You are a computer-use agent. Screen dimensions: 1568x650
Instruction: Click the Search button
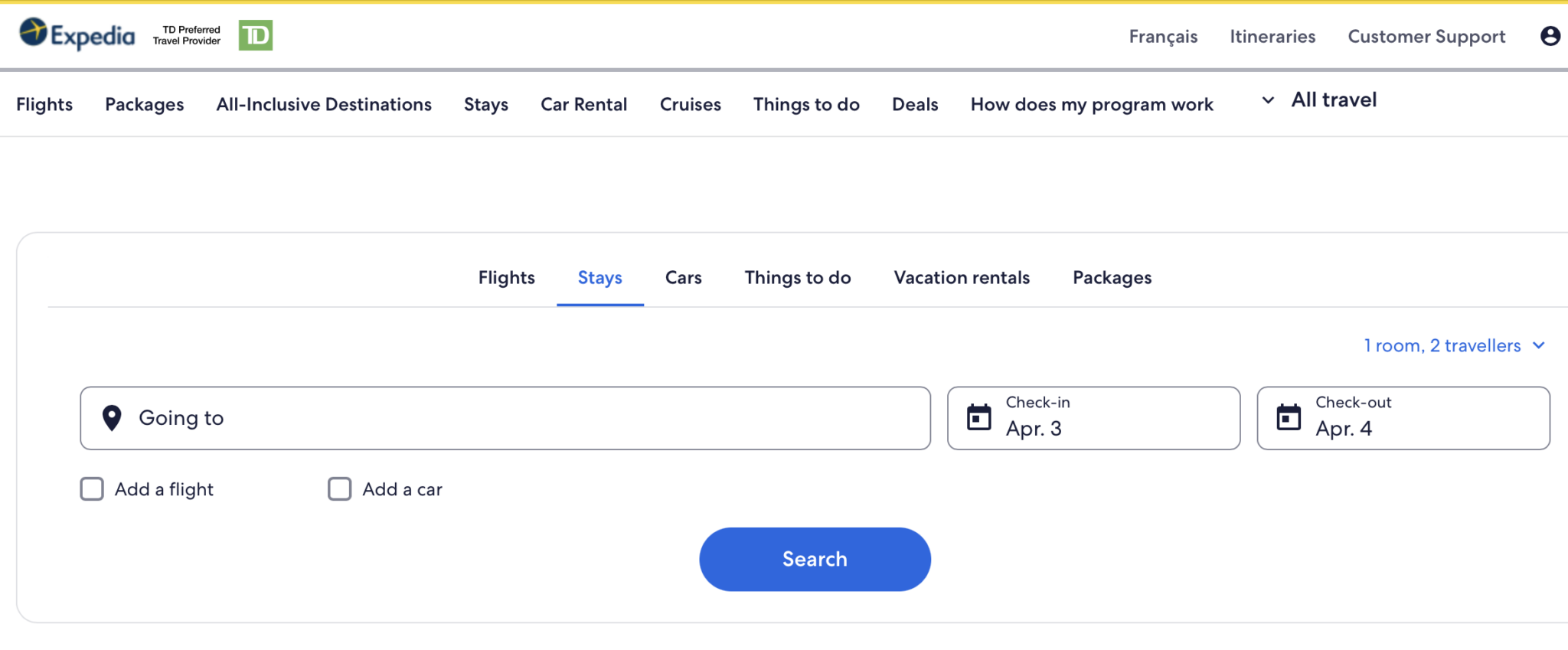tap(815, 559)
